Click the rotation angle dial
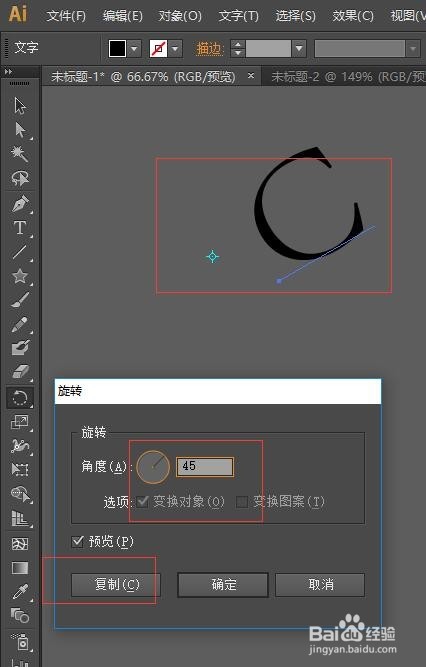 click(x=153, y=467)
